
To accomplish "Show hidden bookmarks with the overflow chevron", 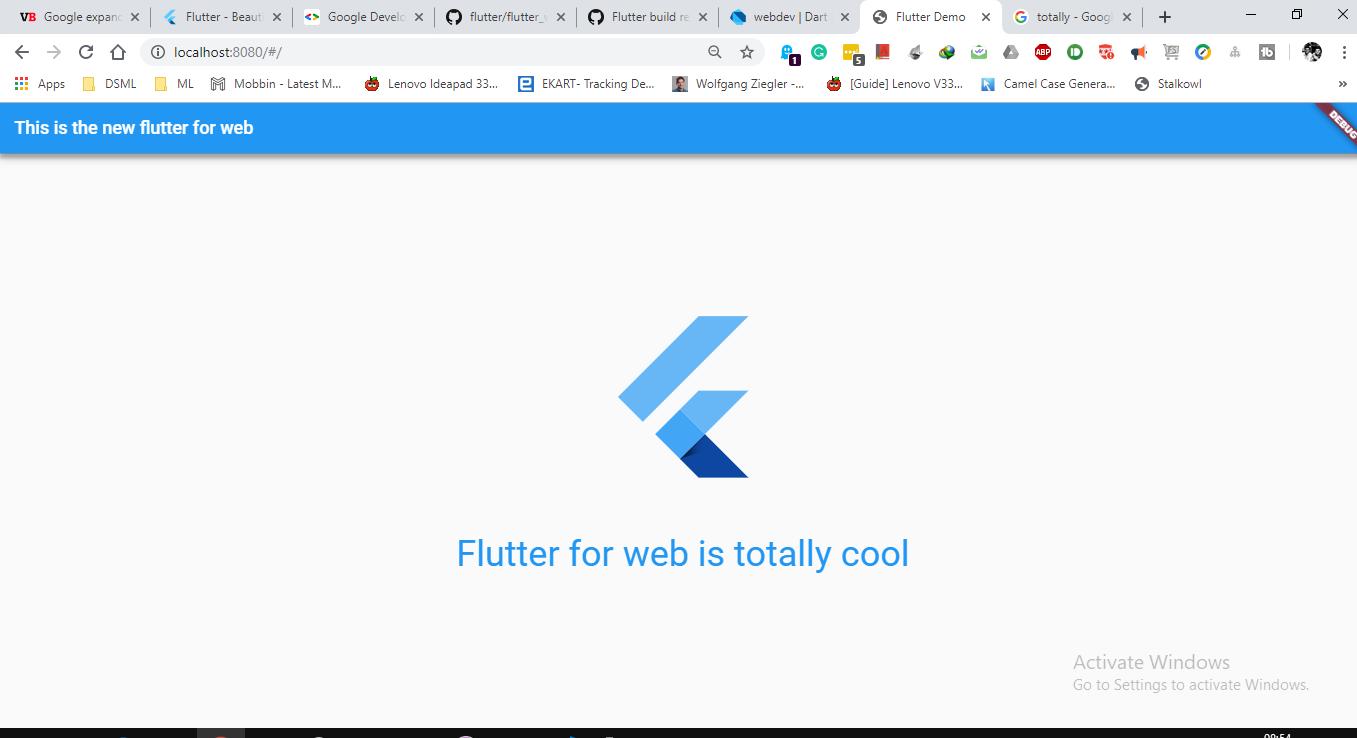I will pyautogui.click(x=1342, y=84).
